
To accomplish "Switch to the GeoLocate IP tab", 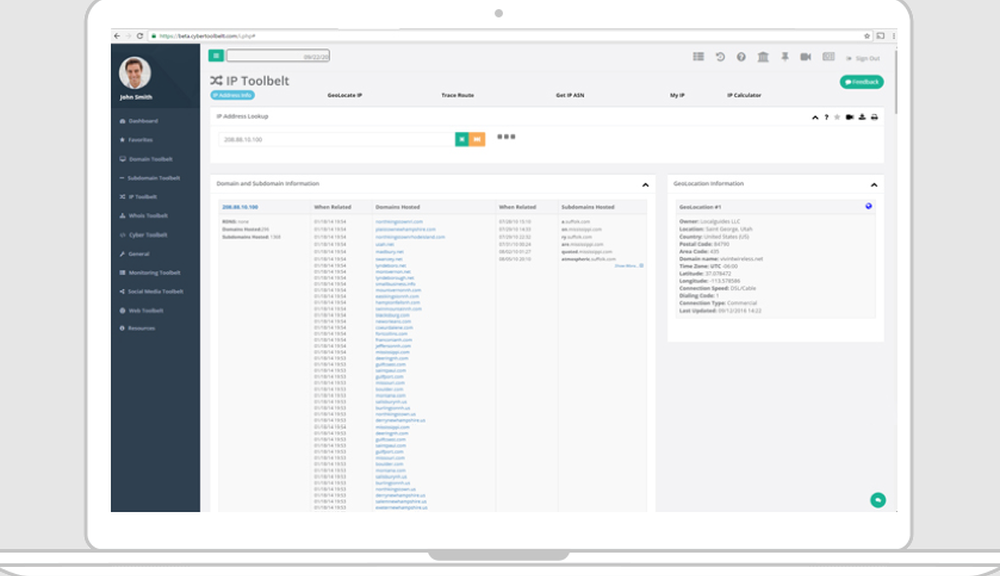I will pos(345,95).
